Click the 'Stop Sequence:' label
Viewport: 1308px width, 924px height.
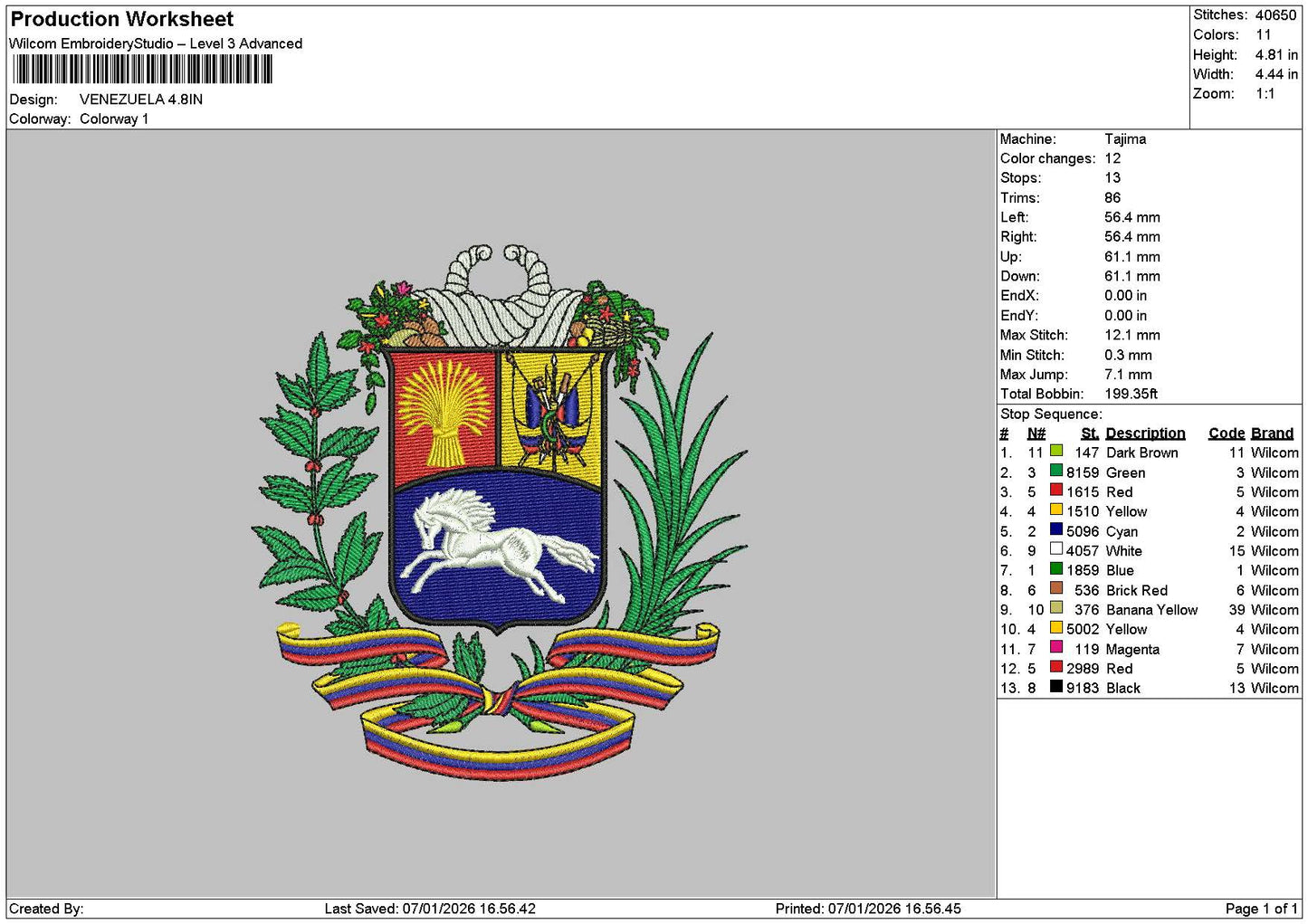pos(1052,414)
